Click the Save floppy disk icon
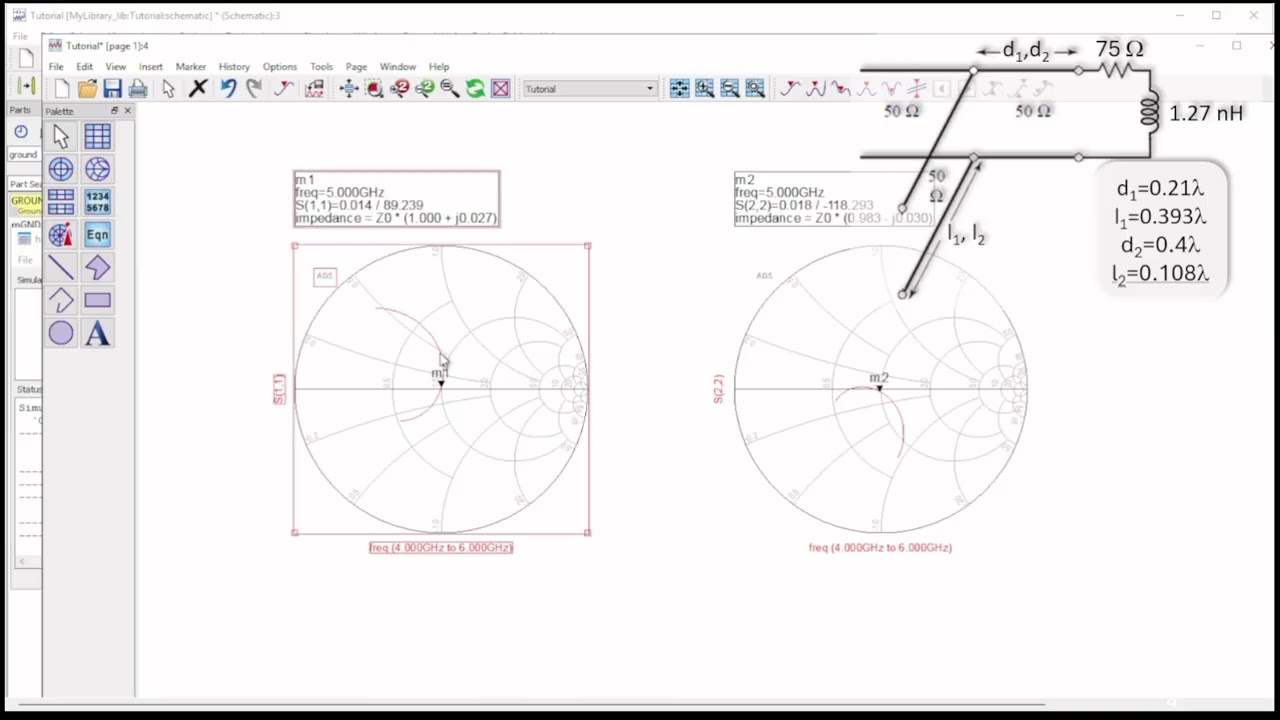This screenshot has height=720, width=1280. click(112, 89)
